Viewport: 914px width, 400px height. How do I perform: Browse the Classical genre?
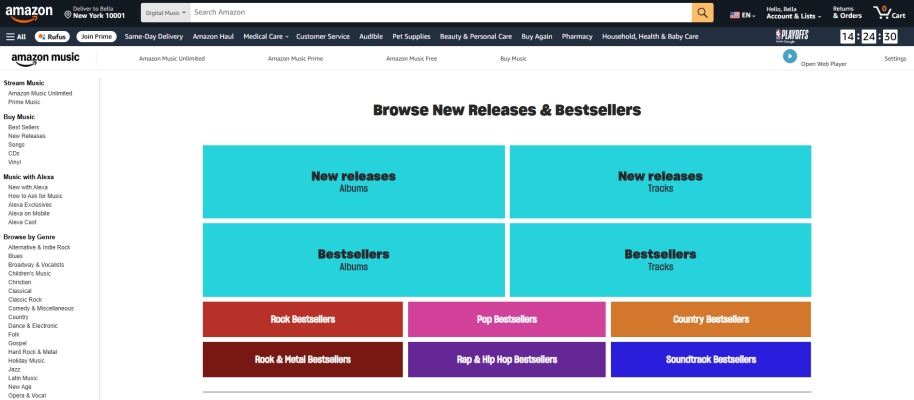20,291
